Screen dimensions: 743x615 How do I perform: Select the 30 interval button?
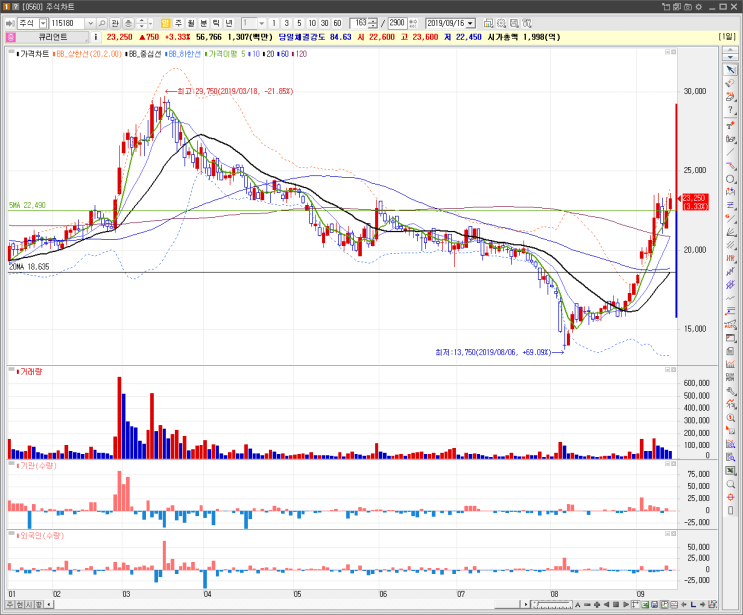[325, 23]
